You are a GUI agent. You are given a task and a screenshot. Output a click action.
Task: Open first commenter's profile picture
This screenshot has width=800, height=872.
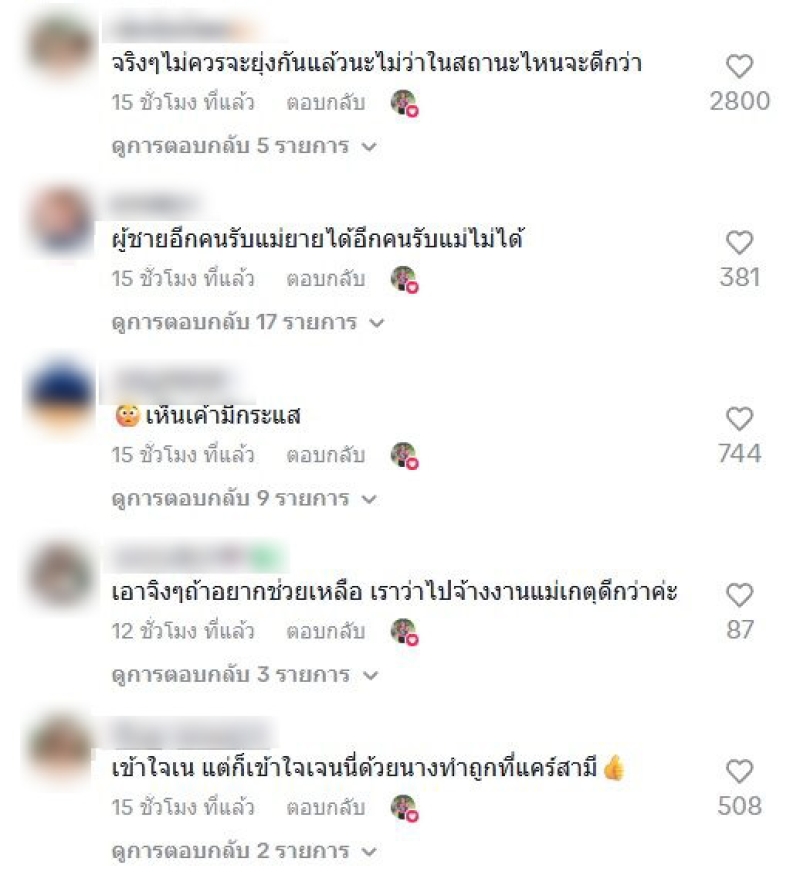[x=60, y=47]
